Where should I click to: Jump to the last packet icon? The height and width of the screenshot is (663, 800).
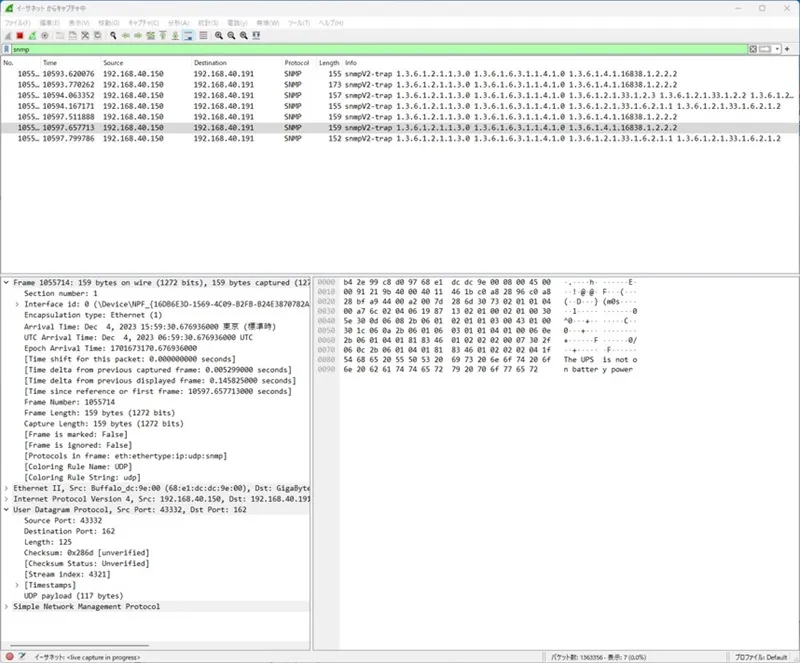pyautogui.click(x=175, y=35)
